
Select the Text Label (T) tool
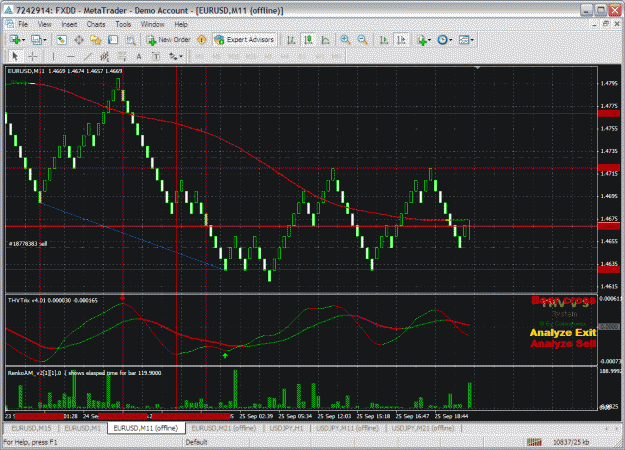coord(156,57)
